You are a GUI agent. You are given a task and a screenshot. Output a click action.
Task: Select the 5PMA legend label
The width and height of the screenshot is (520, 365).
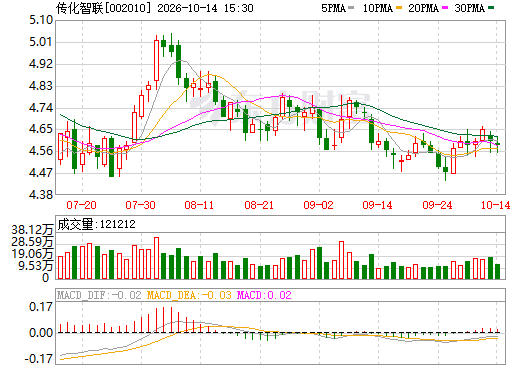click(x=333, y=8)
